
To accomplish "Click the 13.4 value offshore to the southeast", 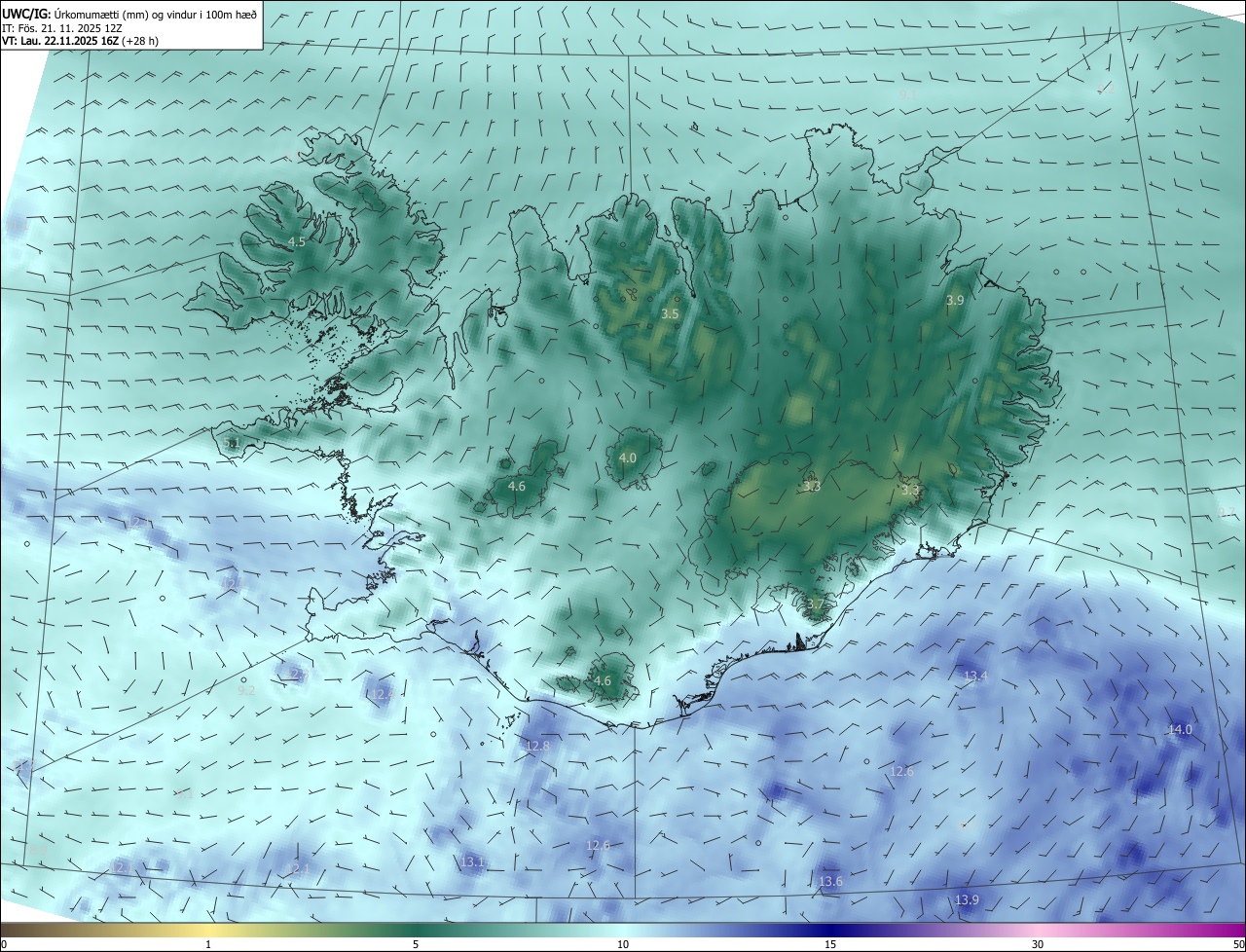I will coord(975,676).
